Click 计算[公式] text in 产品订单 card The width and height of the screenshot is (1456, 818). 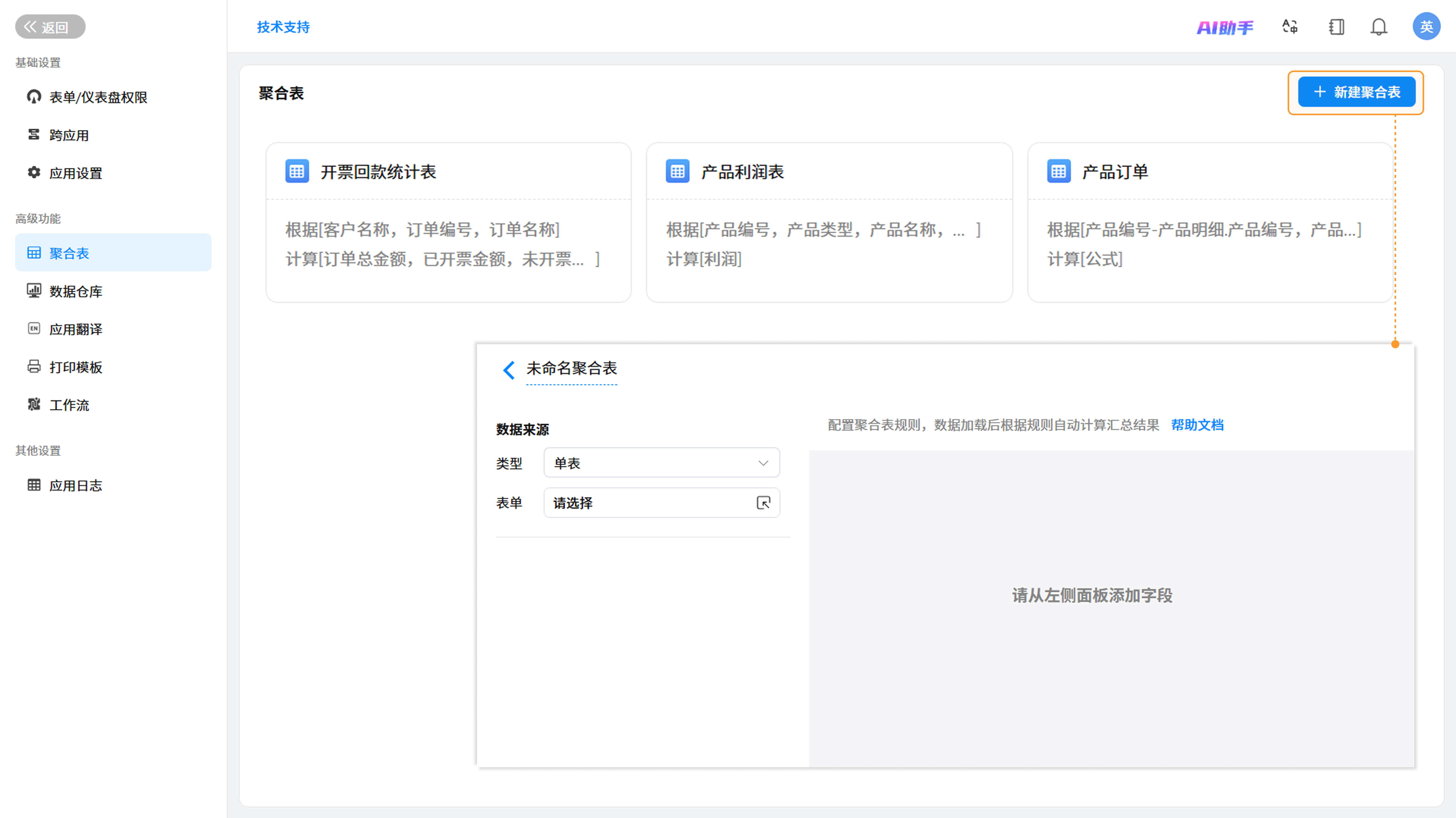coord(1085,259)
